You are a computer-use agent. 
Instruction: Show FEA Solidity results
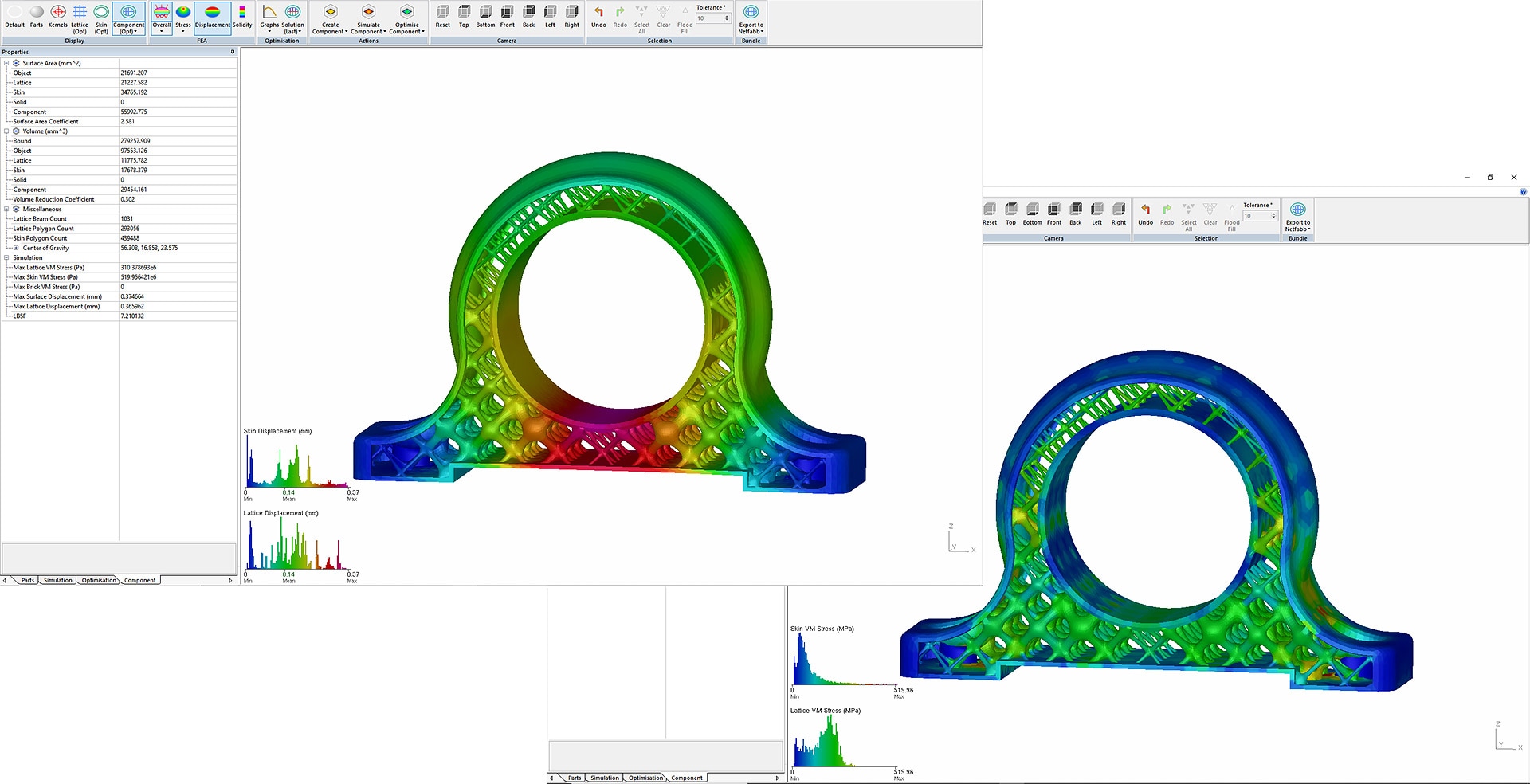pyautogui.click(x=242, y=17)
